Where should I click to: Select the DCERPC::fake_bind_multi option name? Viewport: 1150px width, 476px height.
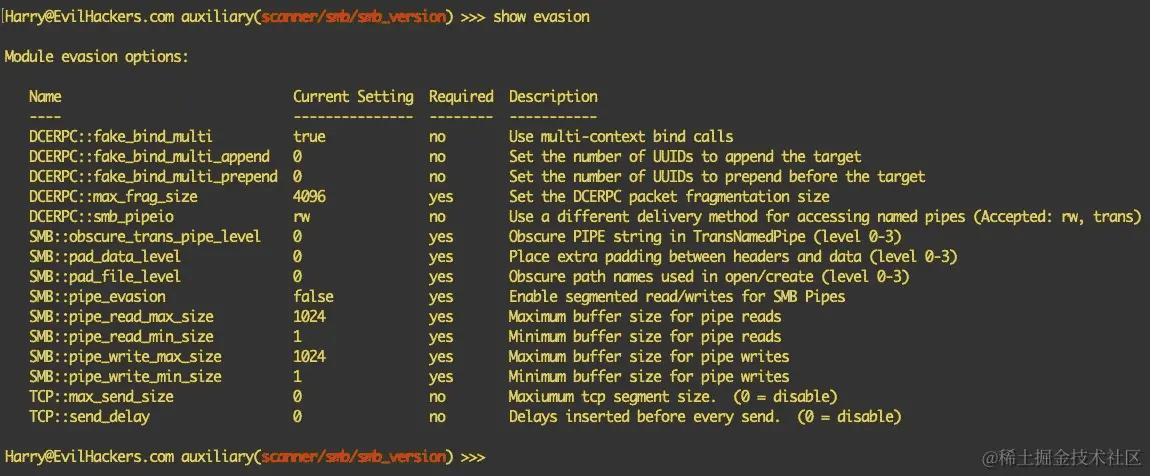pyautogui.click(x=120, y=136)
